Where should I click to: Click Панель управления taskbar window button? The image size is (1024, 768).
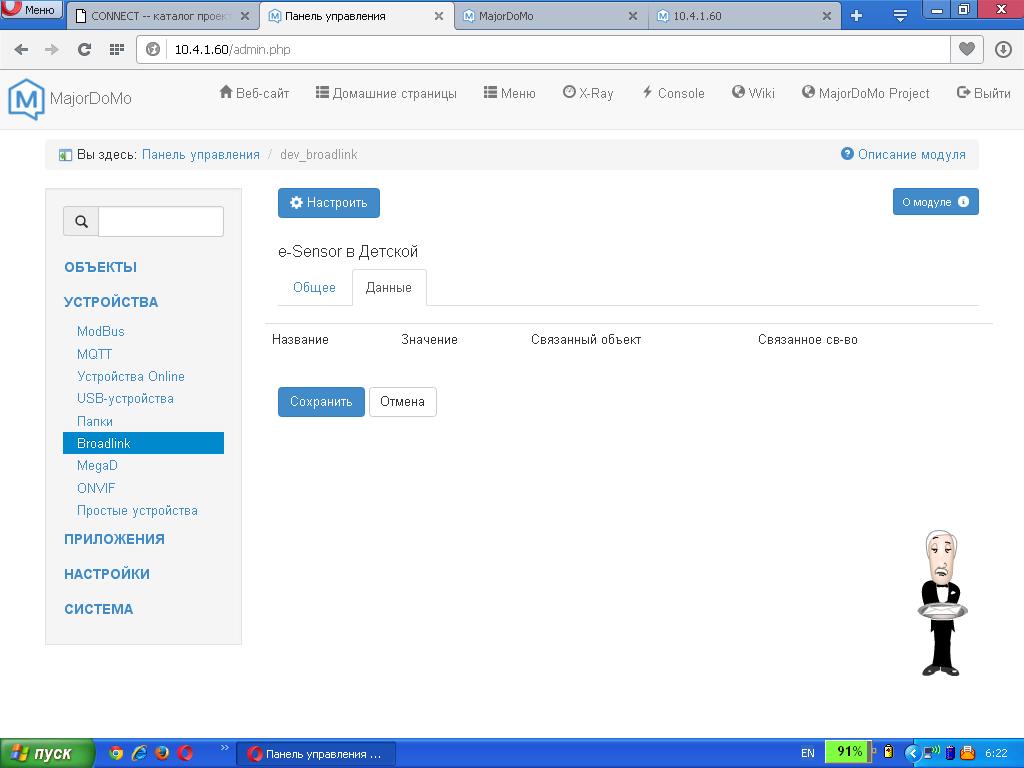click(315, 754)
